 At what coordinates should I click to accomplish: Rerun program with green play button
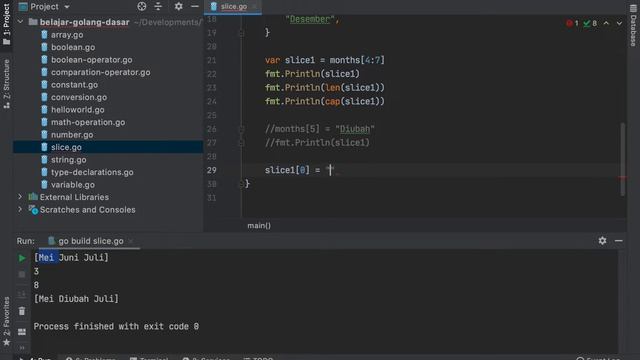22,258
